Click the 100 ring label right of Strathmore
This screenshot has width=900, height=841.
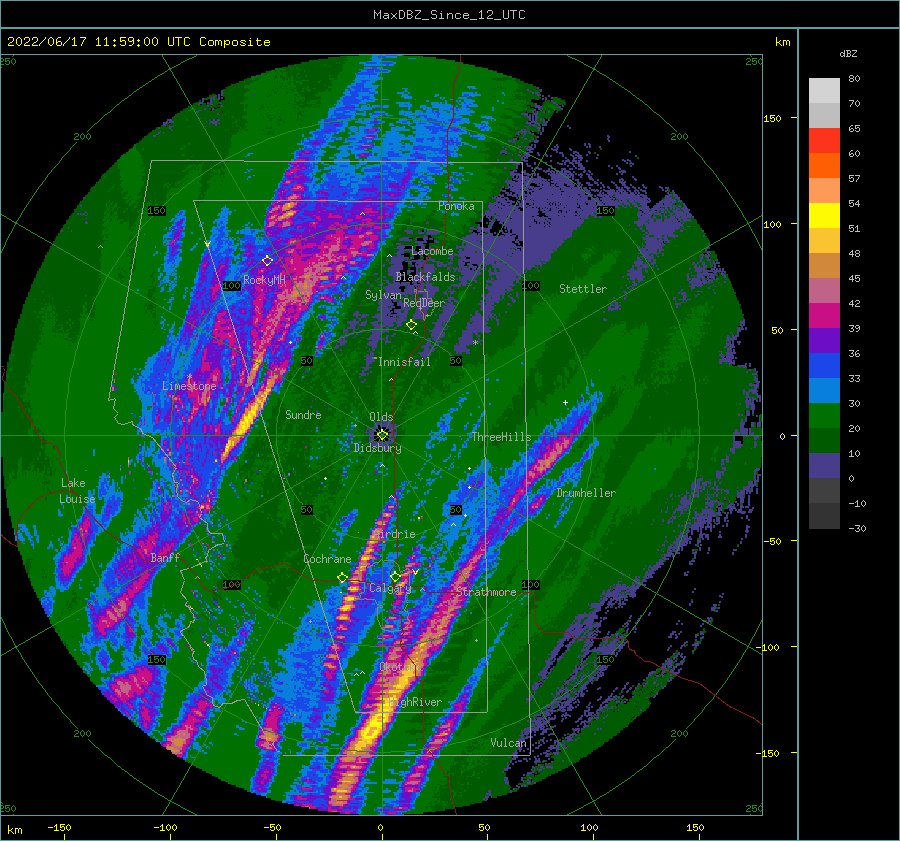pyautogui.click(x=530, y=584)
